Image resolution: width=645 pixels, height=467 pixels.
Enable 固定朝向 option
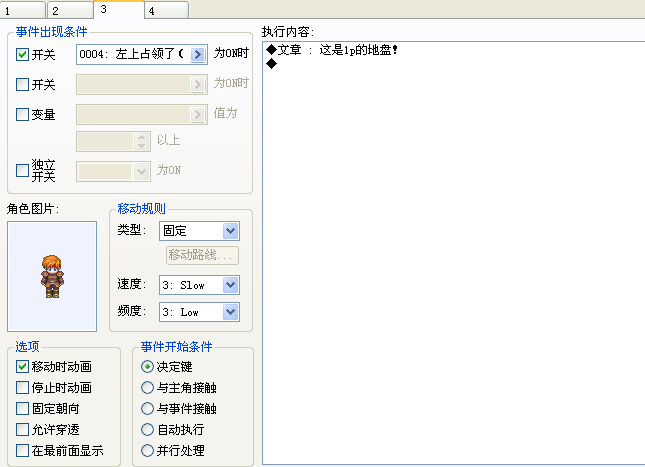pos(22,408)
